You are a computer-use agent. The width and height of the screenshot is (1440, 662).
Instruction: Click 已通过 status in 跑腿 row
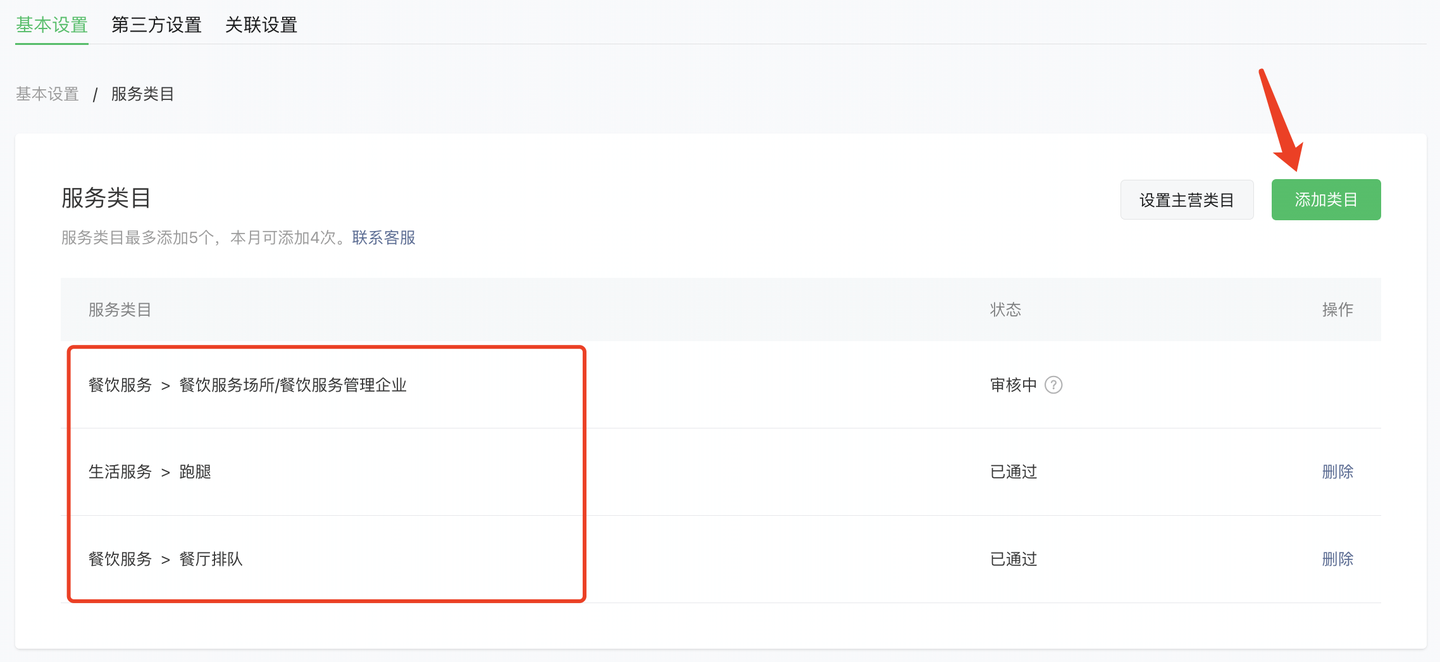click(1014, 472)
